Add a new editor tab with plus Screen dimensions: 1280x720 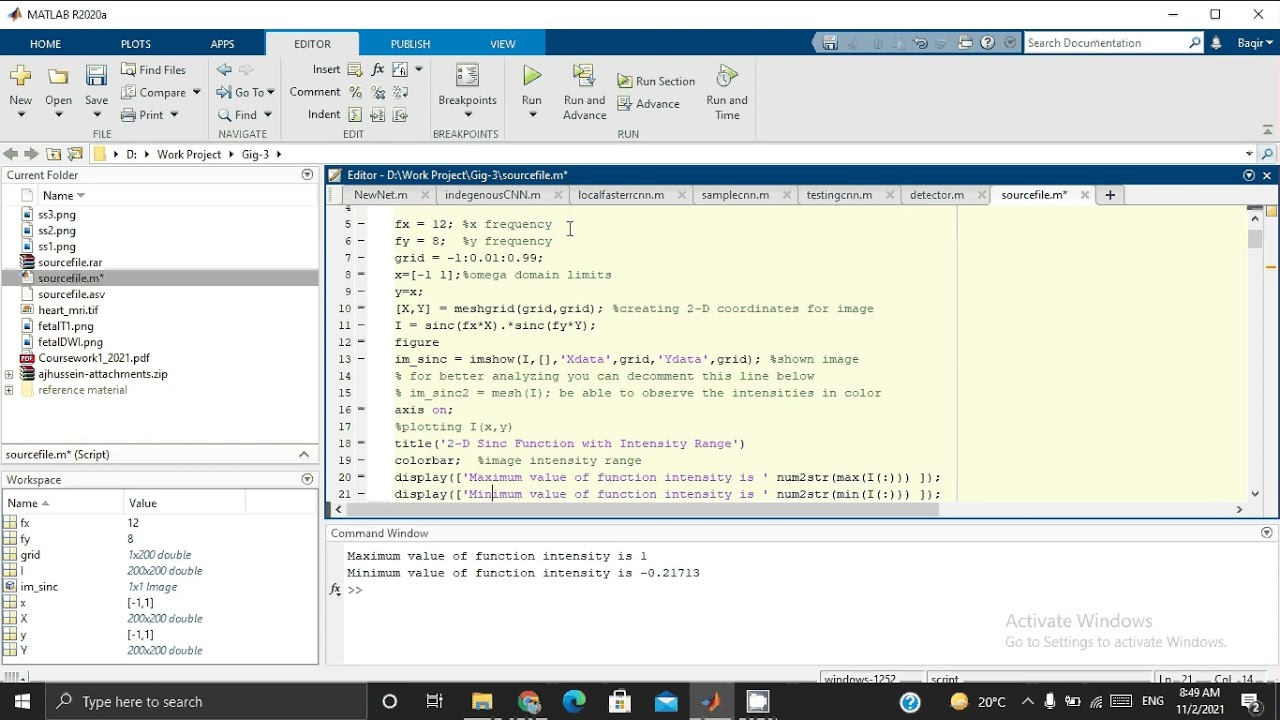pyautogui.click(x=1110, y=195)
